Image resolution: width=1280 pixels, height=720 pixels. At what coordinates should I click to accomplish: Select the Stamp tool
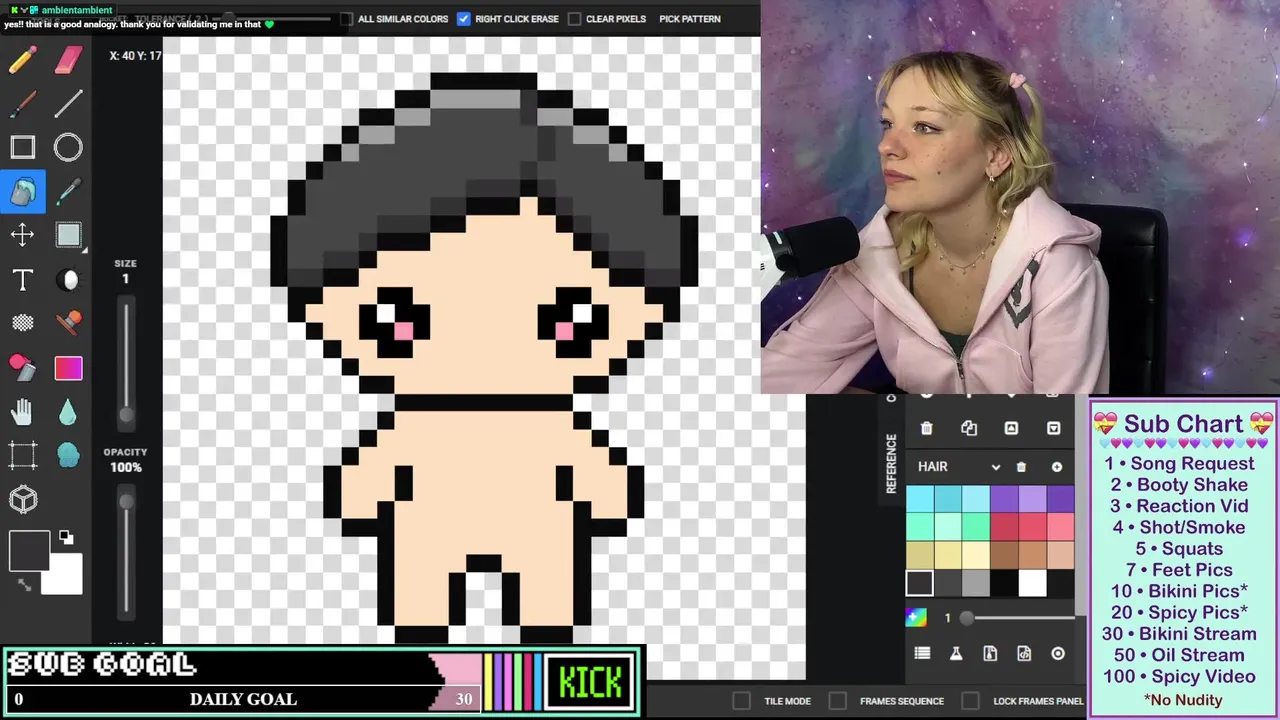(68, 323)
